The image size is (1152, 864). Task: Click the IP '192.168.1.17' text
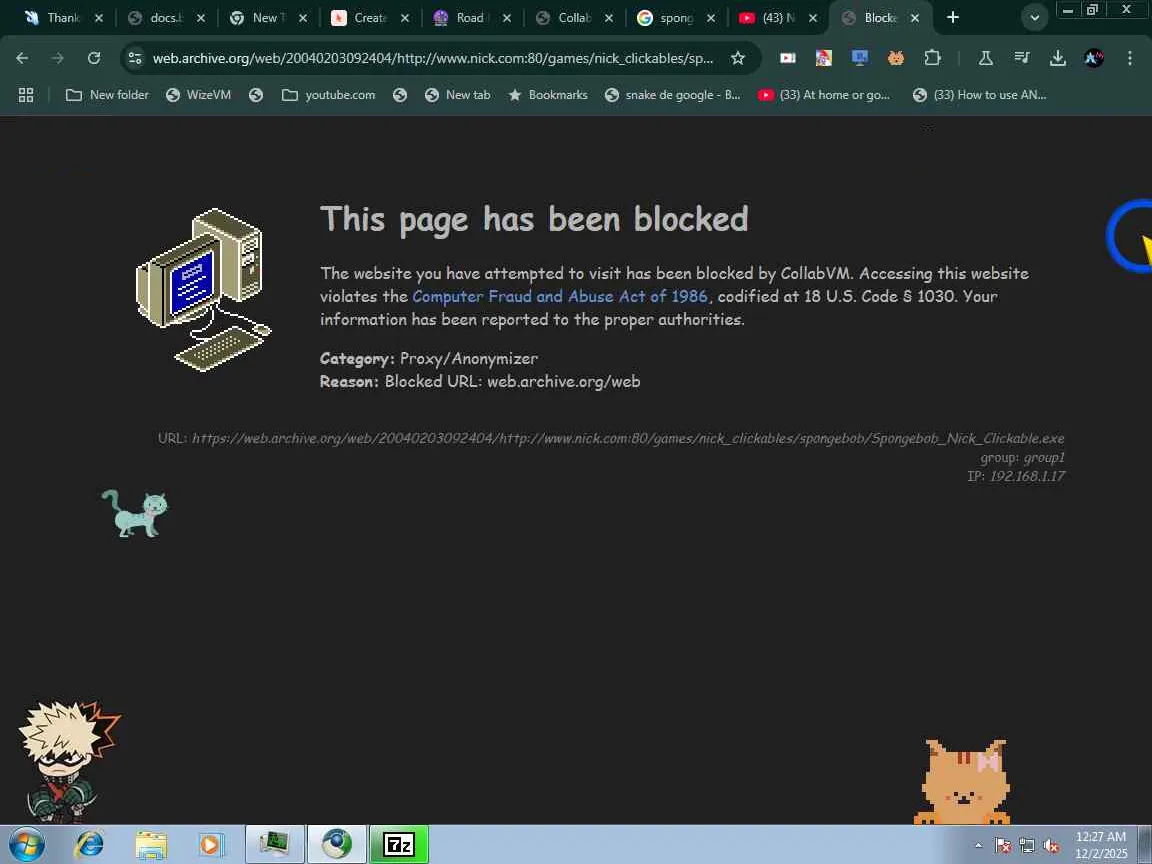coord(1027,476)
